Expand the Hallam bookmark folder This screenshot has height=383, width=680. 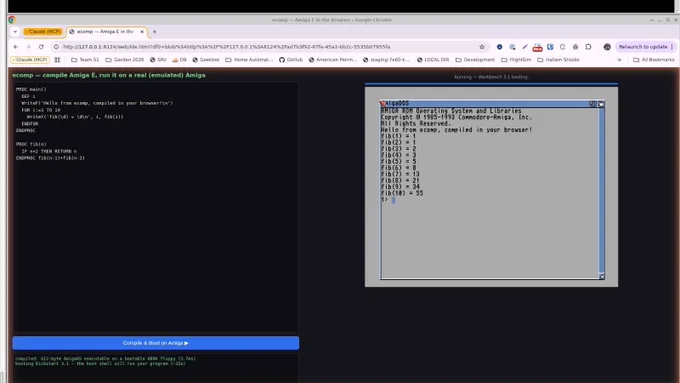558,60
